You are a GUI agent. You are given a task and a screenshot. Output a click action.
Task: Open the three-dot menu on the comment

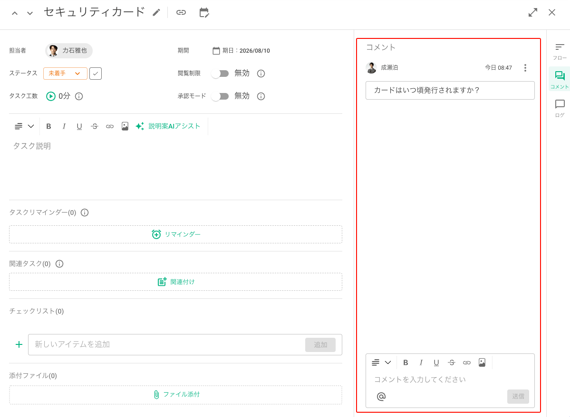[525, 68]
